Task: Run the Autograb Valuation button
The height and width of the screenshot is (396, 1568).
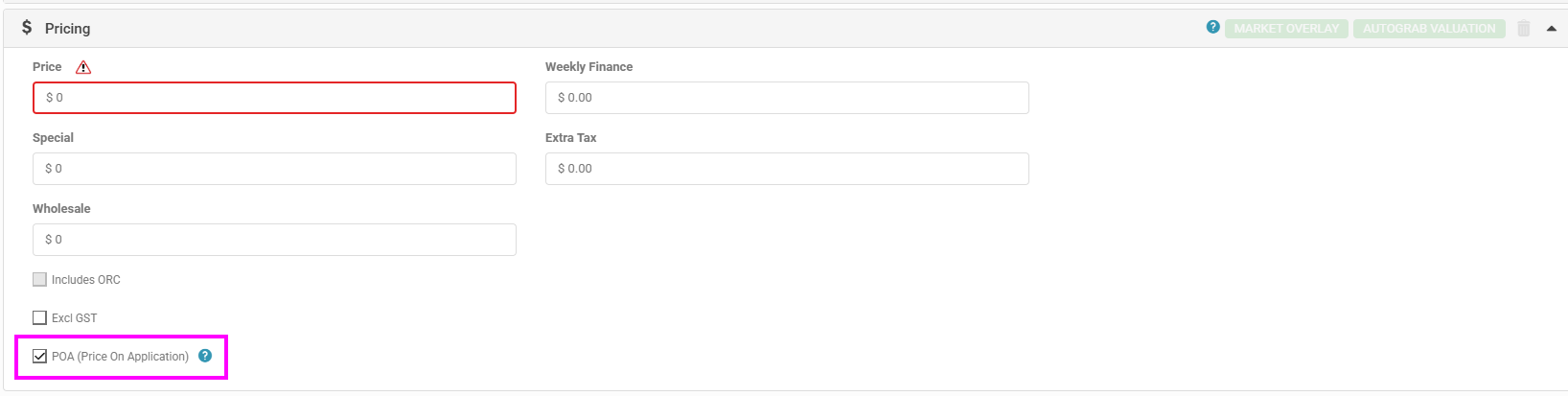Action: (1429, 29)
